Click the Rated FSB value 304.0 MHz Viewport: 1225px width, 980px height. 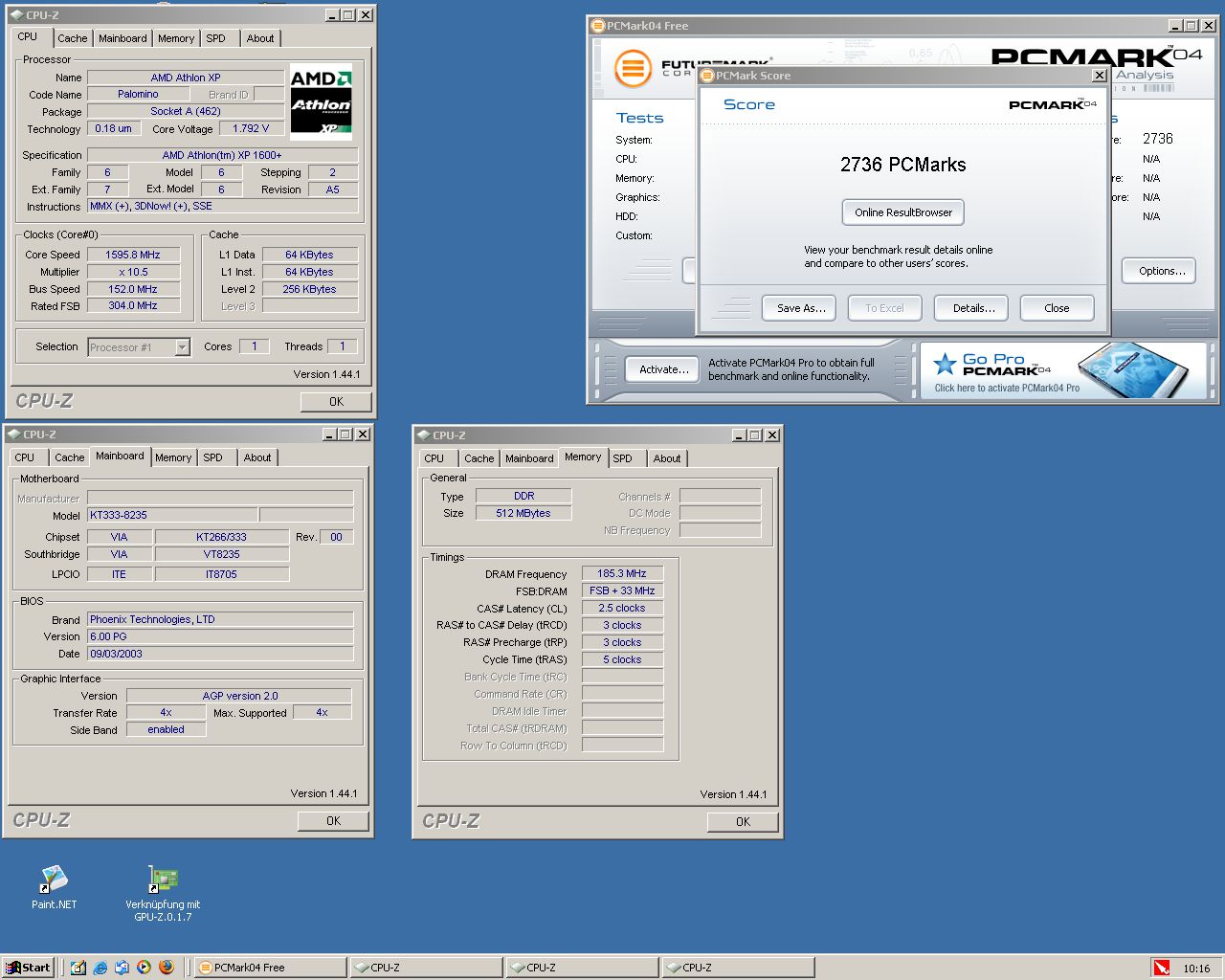click(133, 305)
